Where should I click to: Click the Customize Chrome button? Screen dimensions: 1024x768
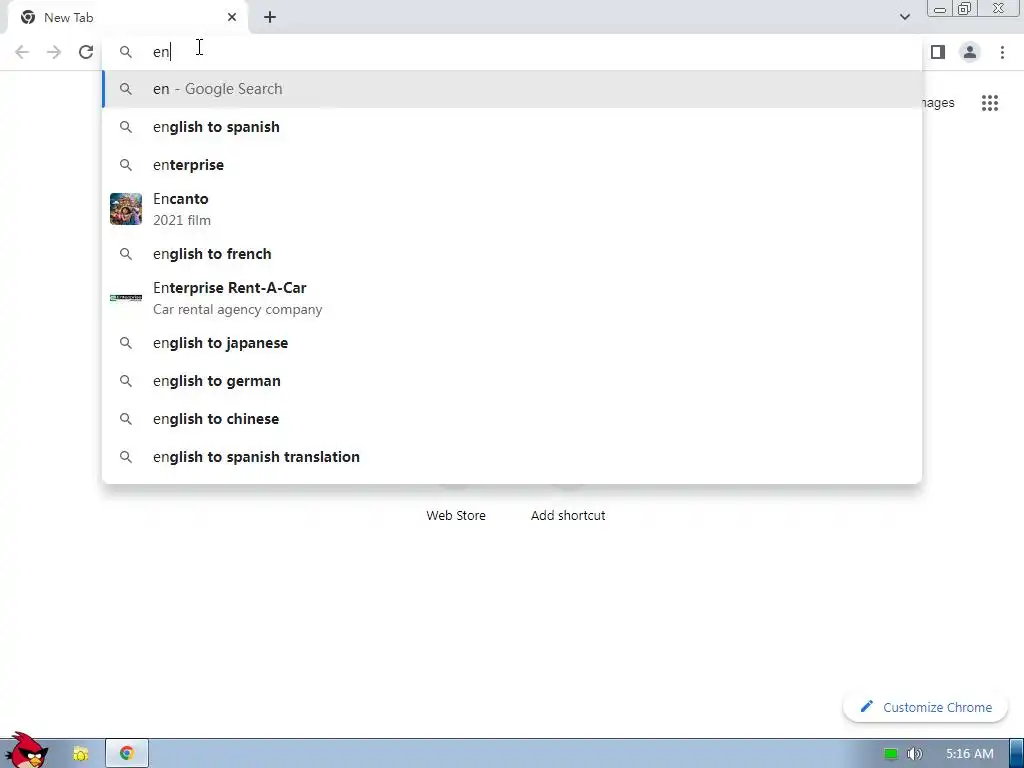[x=925, y=707]
